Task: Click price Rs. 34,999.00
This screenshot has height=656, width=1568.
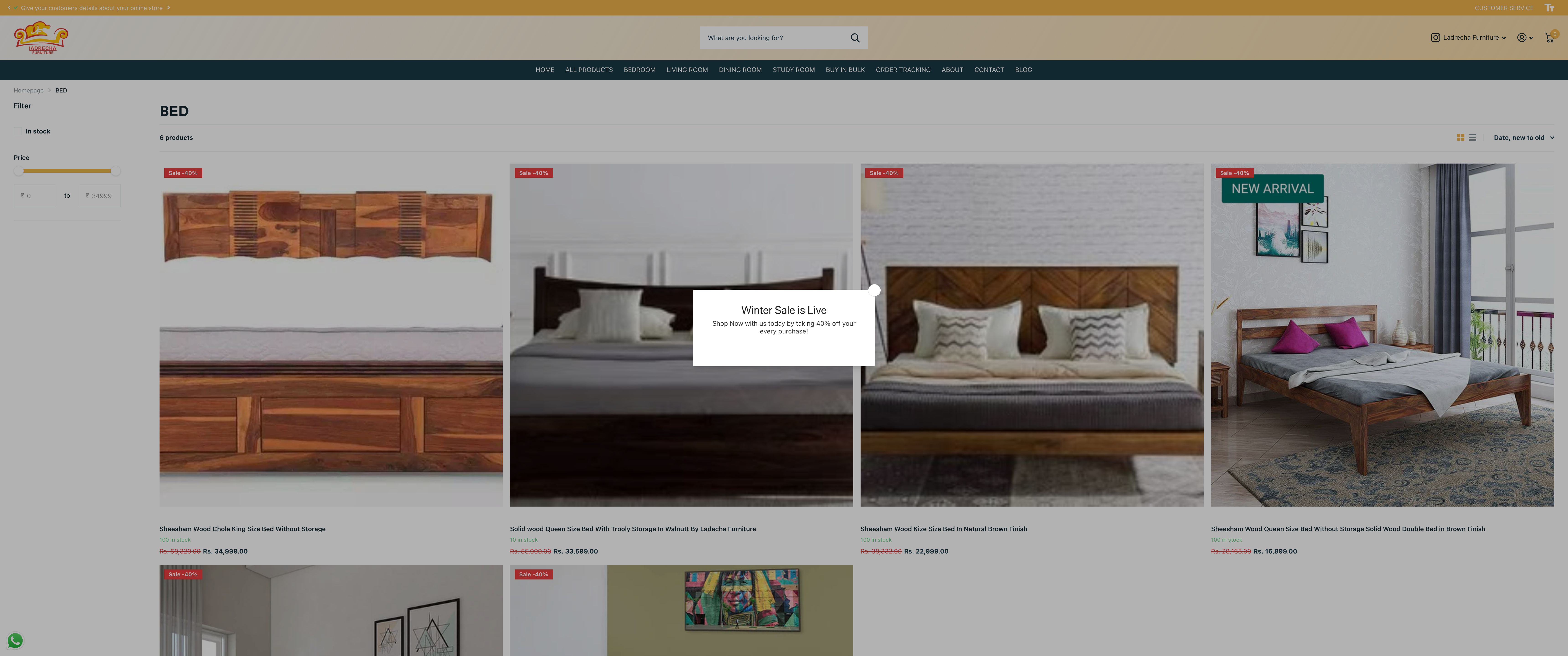Action: point(225,551)
